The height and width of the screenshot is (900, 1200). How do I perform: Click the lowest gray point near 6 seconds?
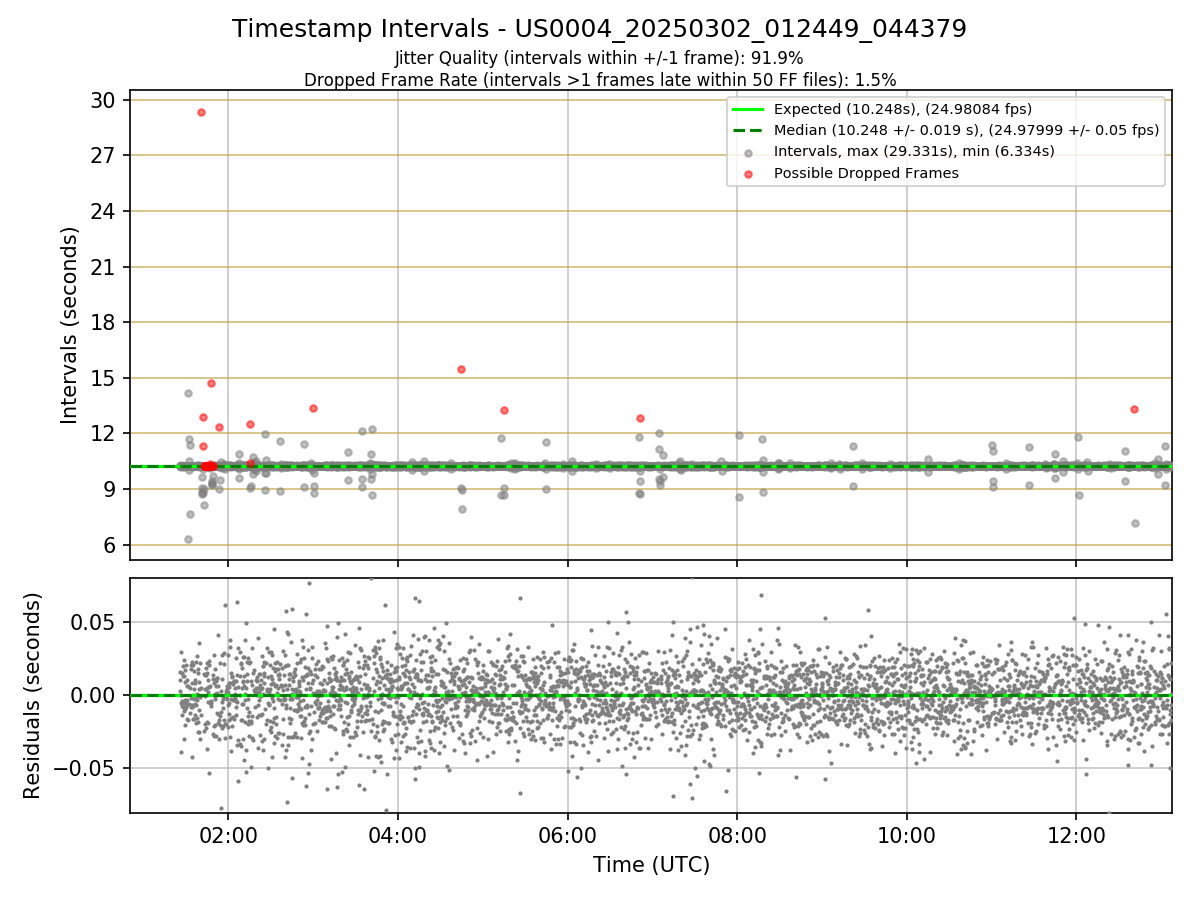coord(188,539)
